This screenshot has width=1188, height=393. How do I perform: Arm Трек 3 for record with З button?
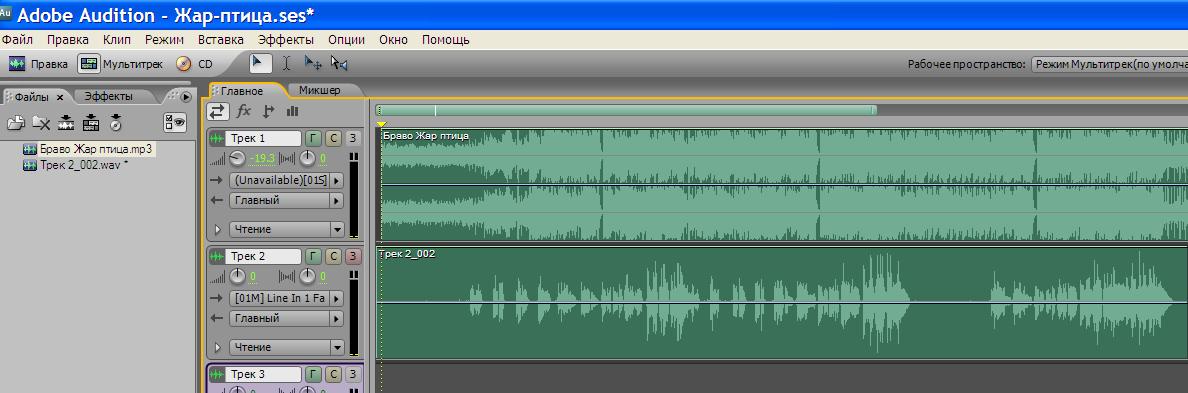pos(353,374)
